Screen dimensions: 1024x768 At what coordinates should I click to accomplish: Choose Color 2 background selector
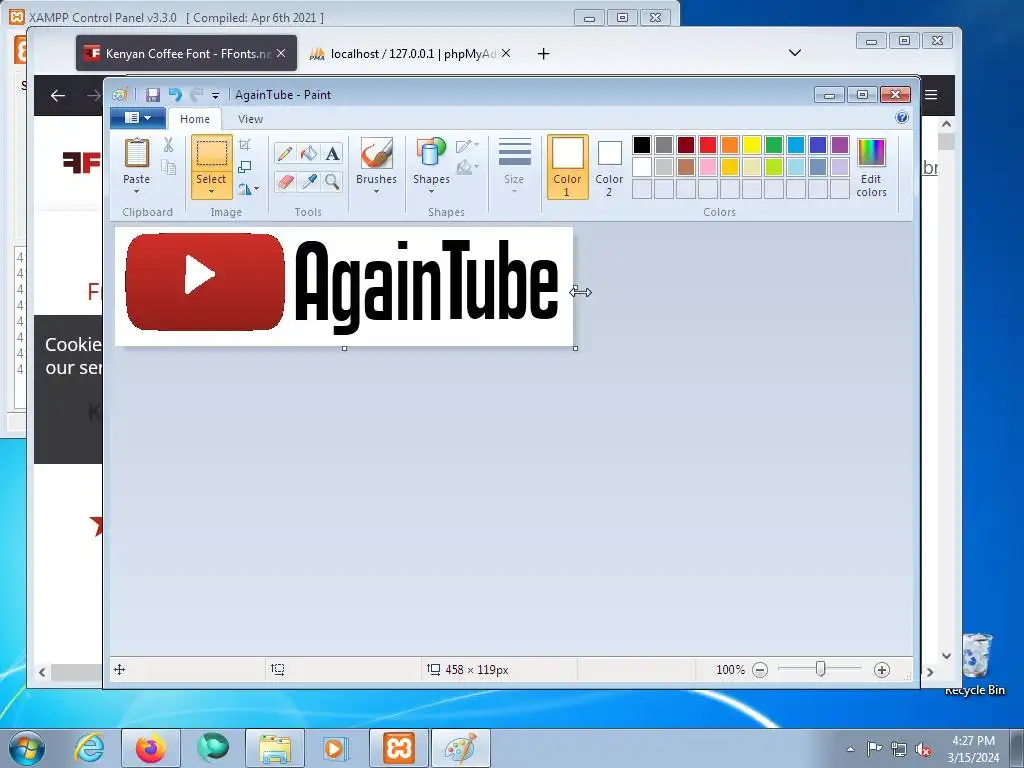tap(609, 167)
